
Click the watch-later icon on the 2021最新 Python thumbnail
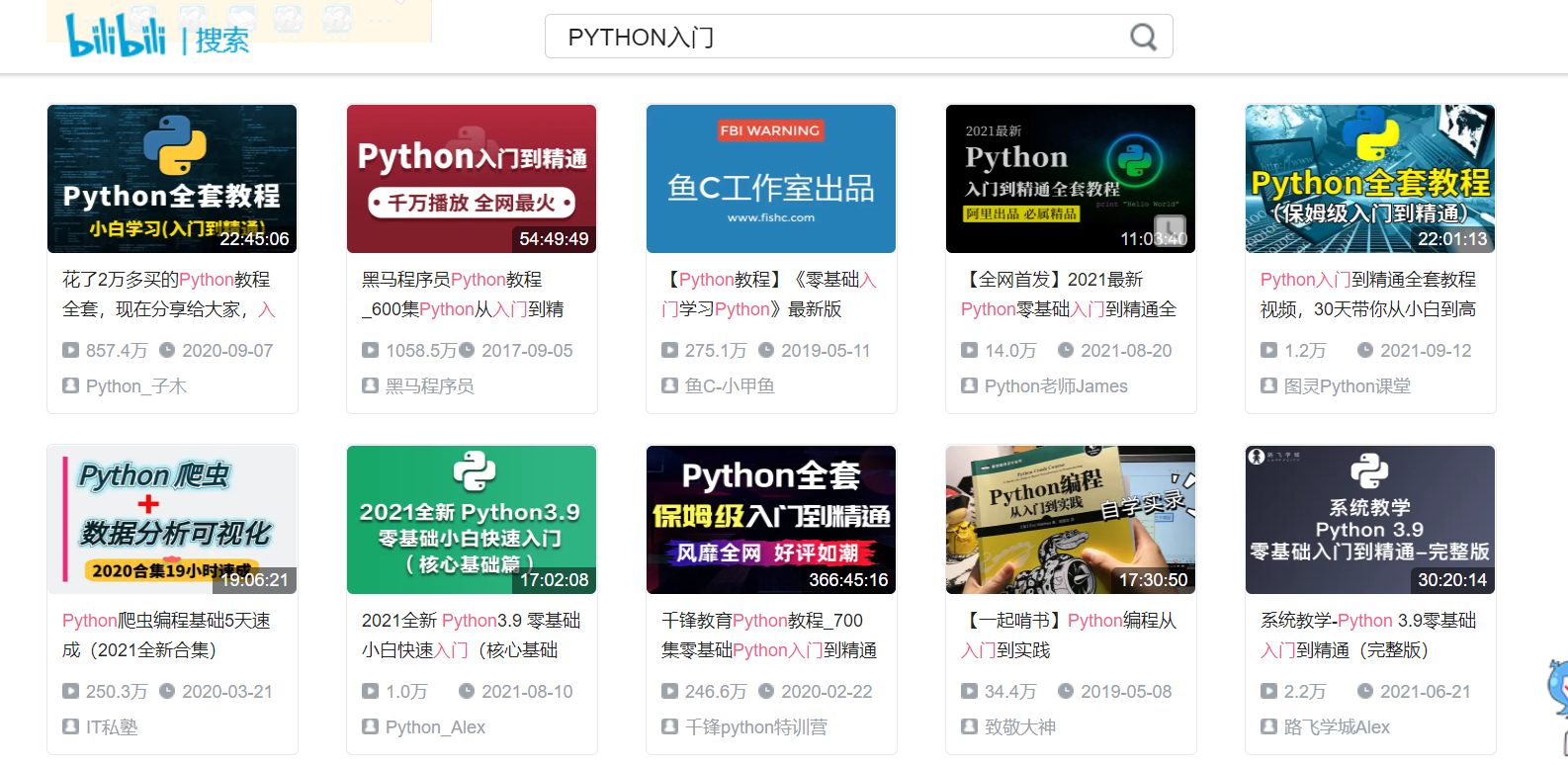tap(1170, 230)
